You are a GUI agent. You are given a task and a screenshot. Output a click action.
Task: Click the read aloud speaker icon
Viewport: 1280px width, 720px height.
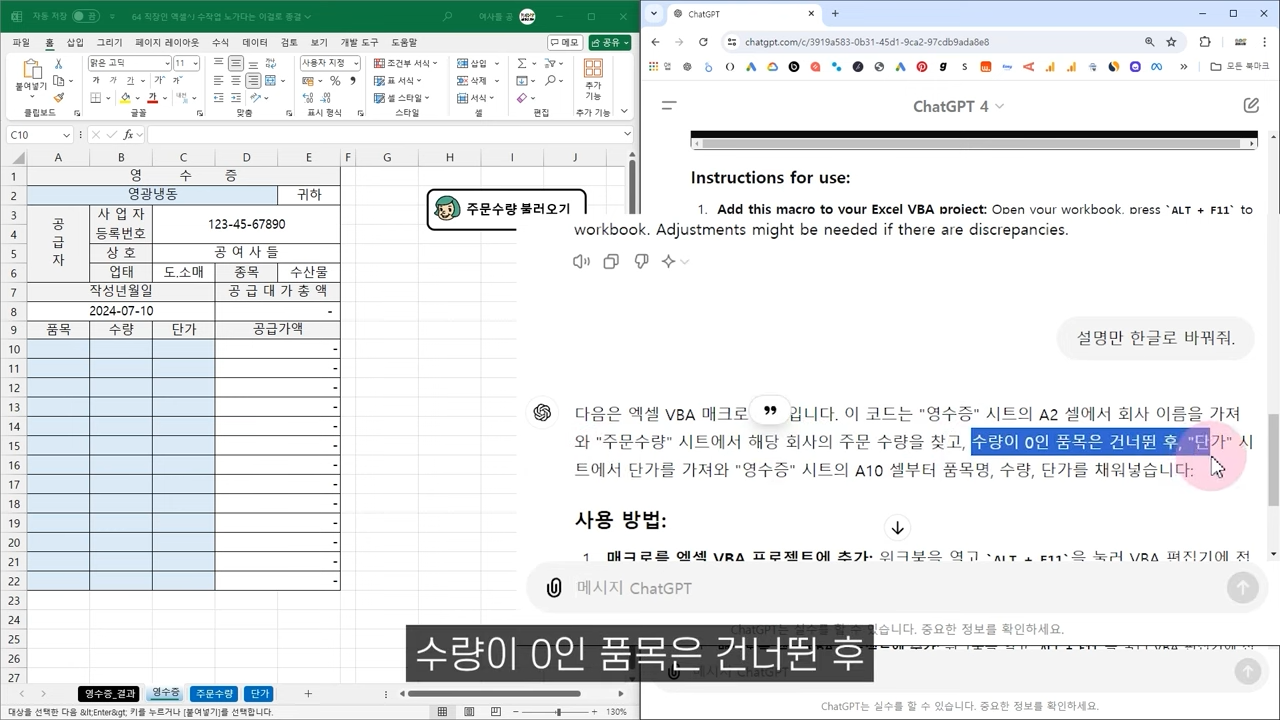pyautogui.click(x=581, y=261)
